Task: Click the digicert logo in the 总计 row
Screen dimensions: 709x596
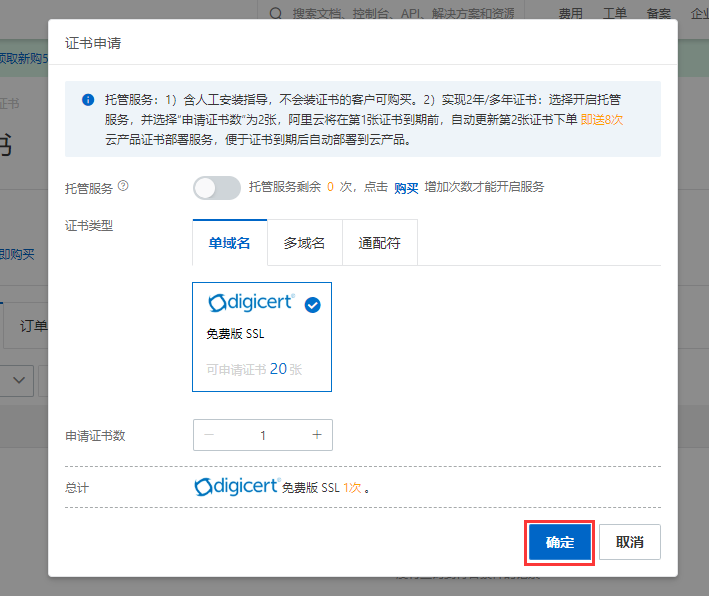Action: pos(236,487)
